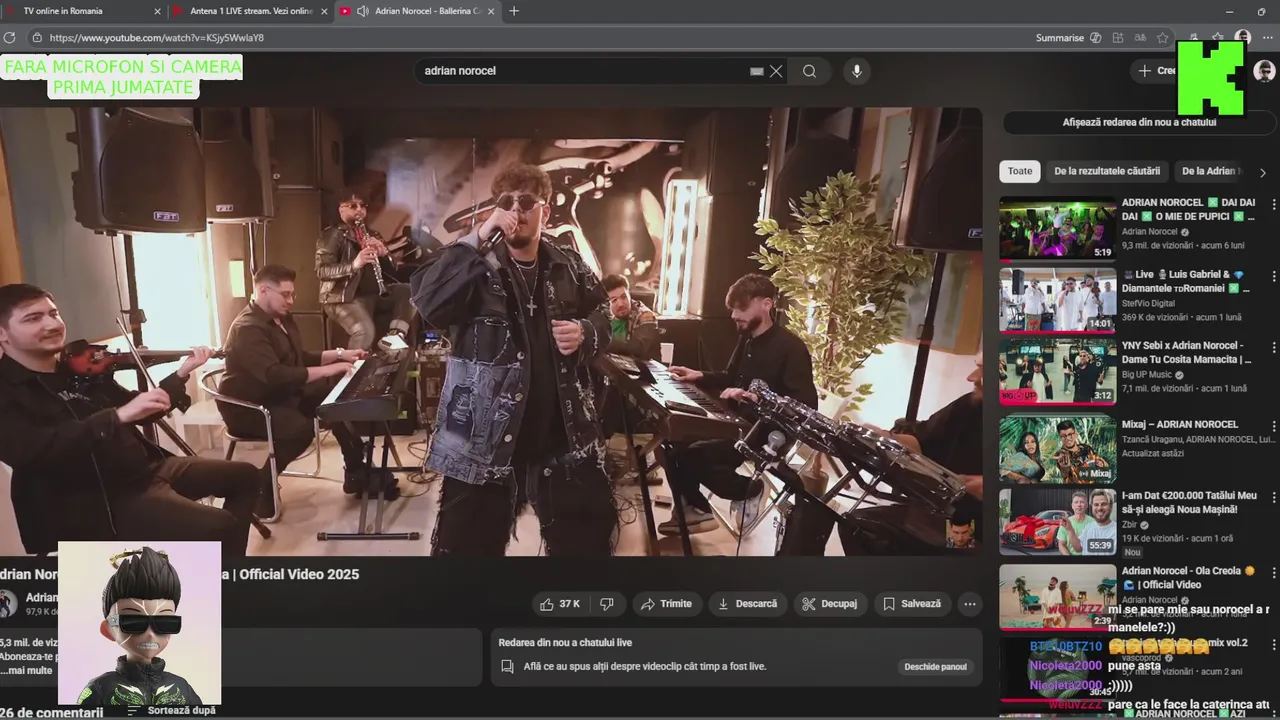
Task: Open options for 'I-am Dat €200.000' video
Action: (x=1273, y=497)
